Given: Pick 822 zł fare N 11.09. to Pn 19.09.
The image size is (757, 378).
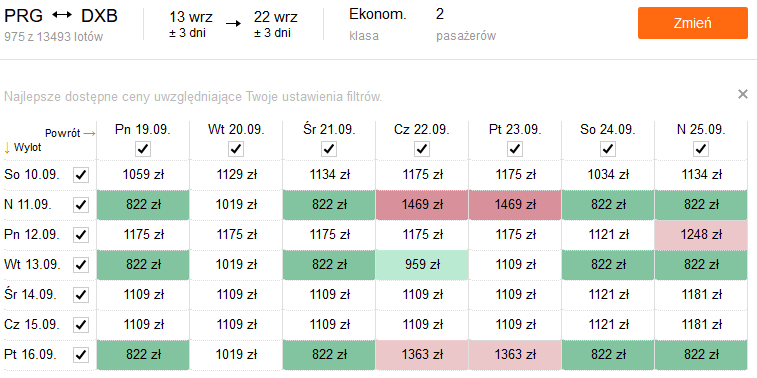Looking at the screenshot, I should [x=143, y=205].
